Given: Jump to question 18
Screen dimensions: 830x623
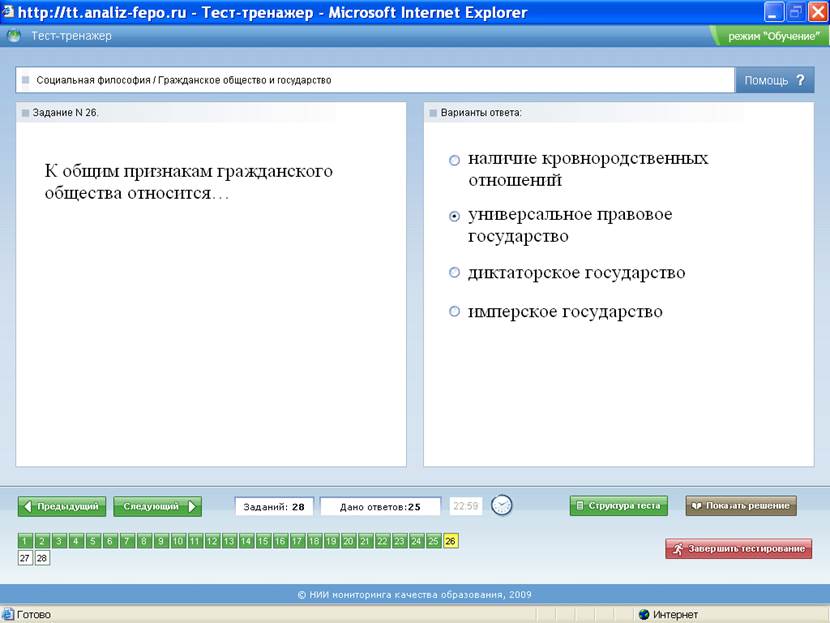Looking at the screenshot, I should click(x=314, y=541).
